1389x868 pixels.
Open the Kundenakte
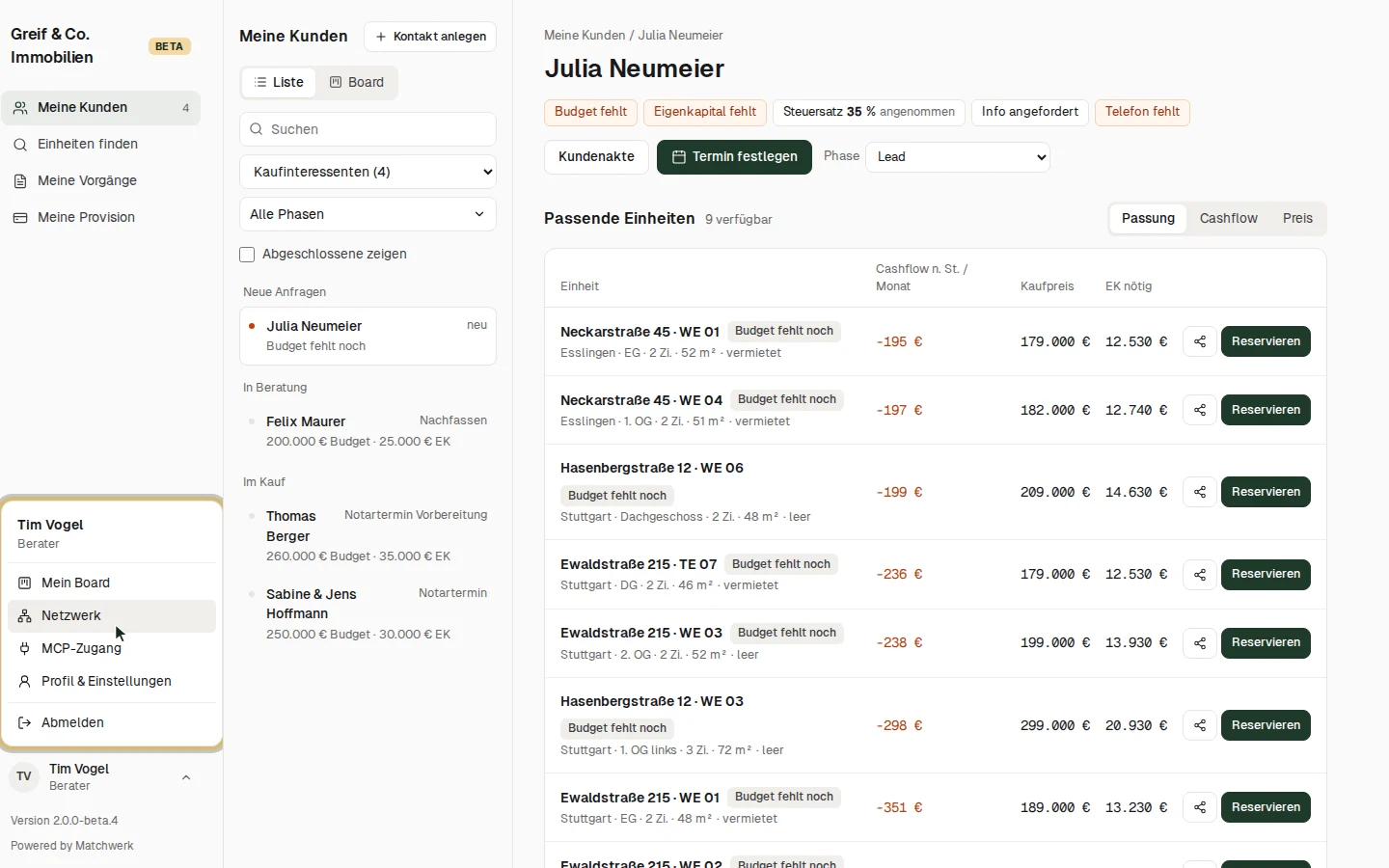(x=596, y=157)
